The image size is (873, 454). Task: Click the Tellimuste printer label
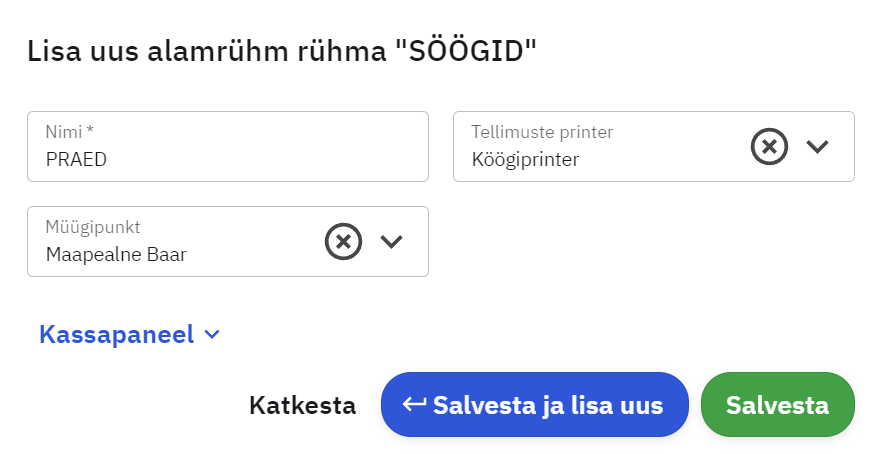(x=542, y=131)
